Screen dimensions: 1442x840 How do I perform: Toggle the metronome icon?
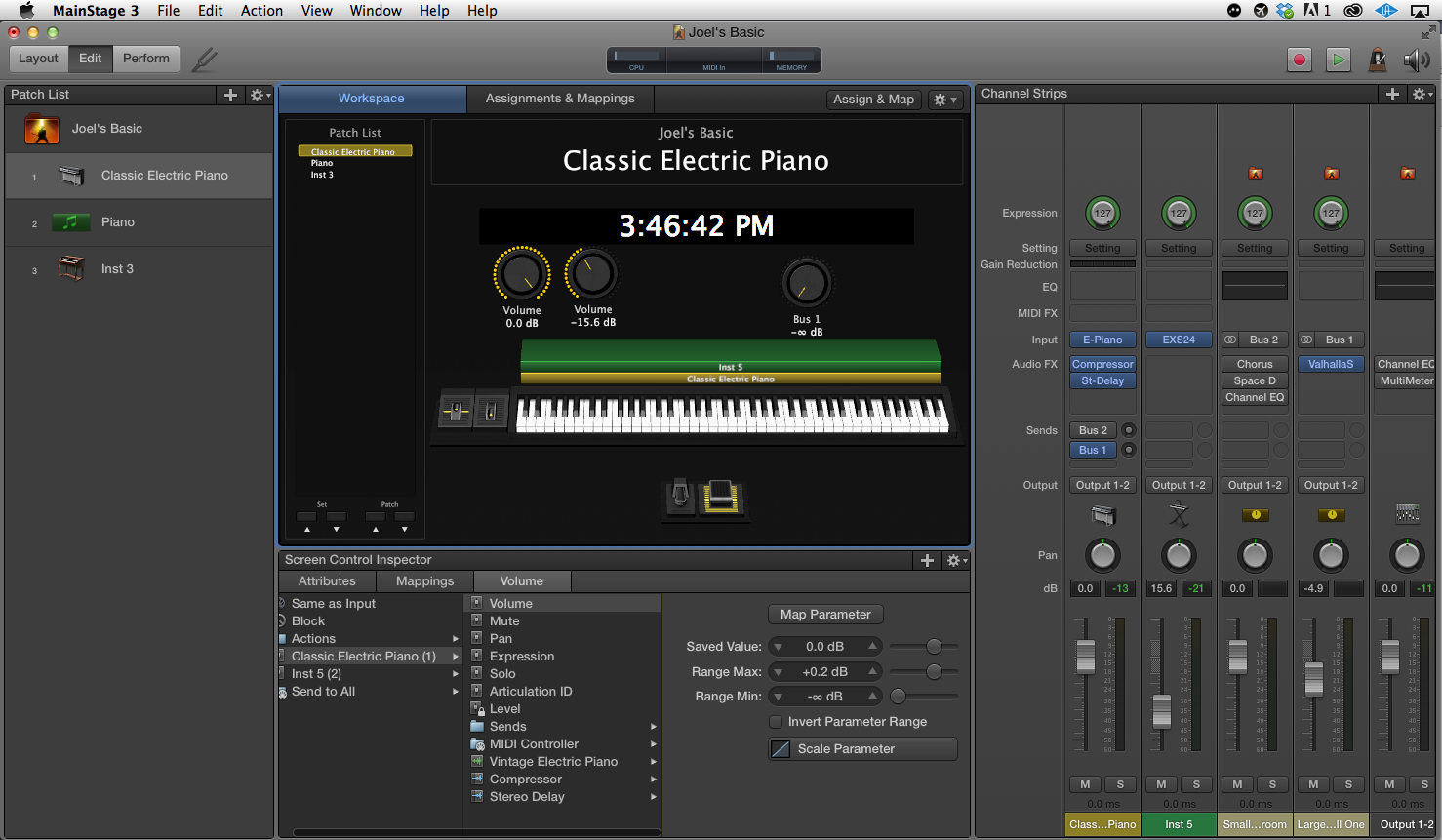pyautogui.click(x=1378, y=60)
